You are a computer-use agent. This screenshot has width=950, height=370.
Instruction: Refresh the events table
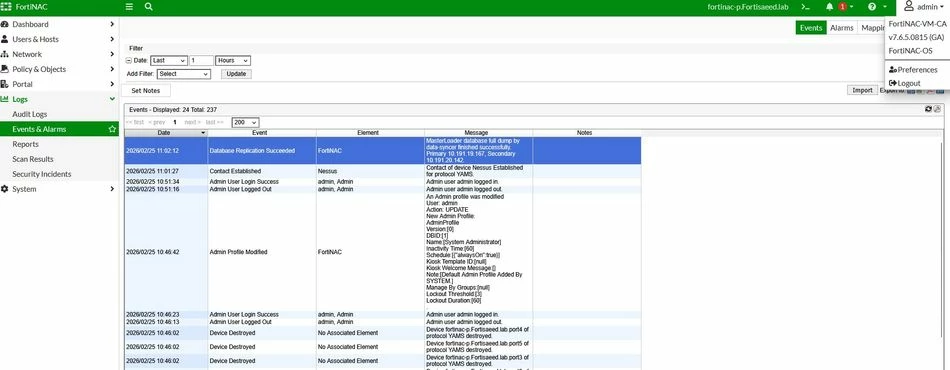click(x=929, y=109)
